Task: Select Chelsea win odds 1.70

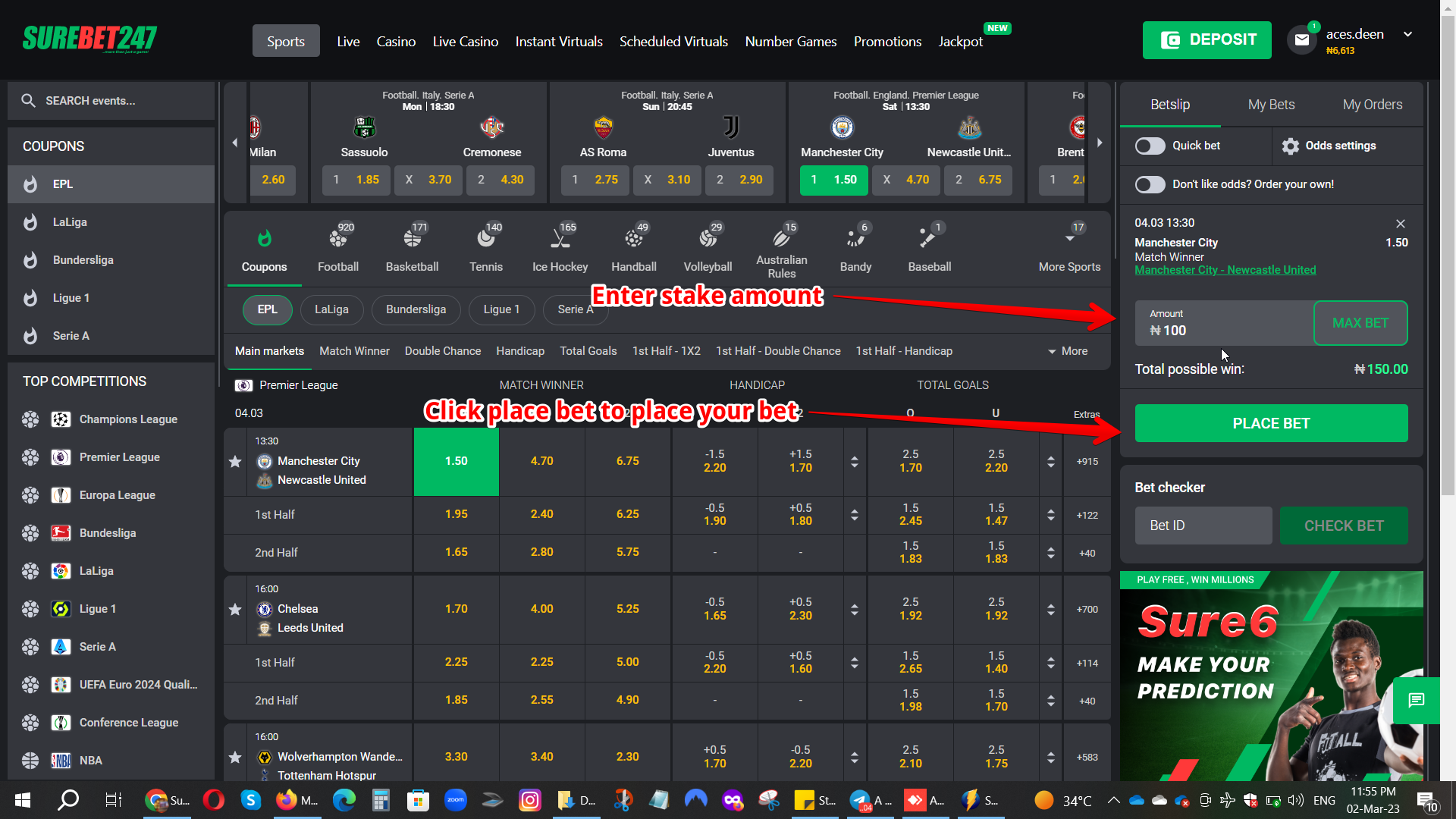Action: (x=457, y=609)
